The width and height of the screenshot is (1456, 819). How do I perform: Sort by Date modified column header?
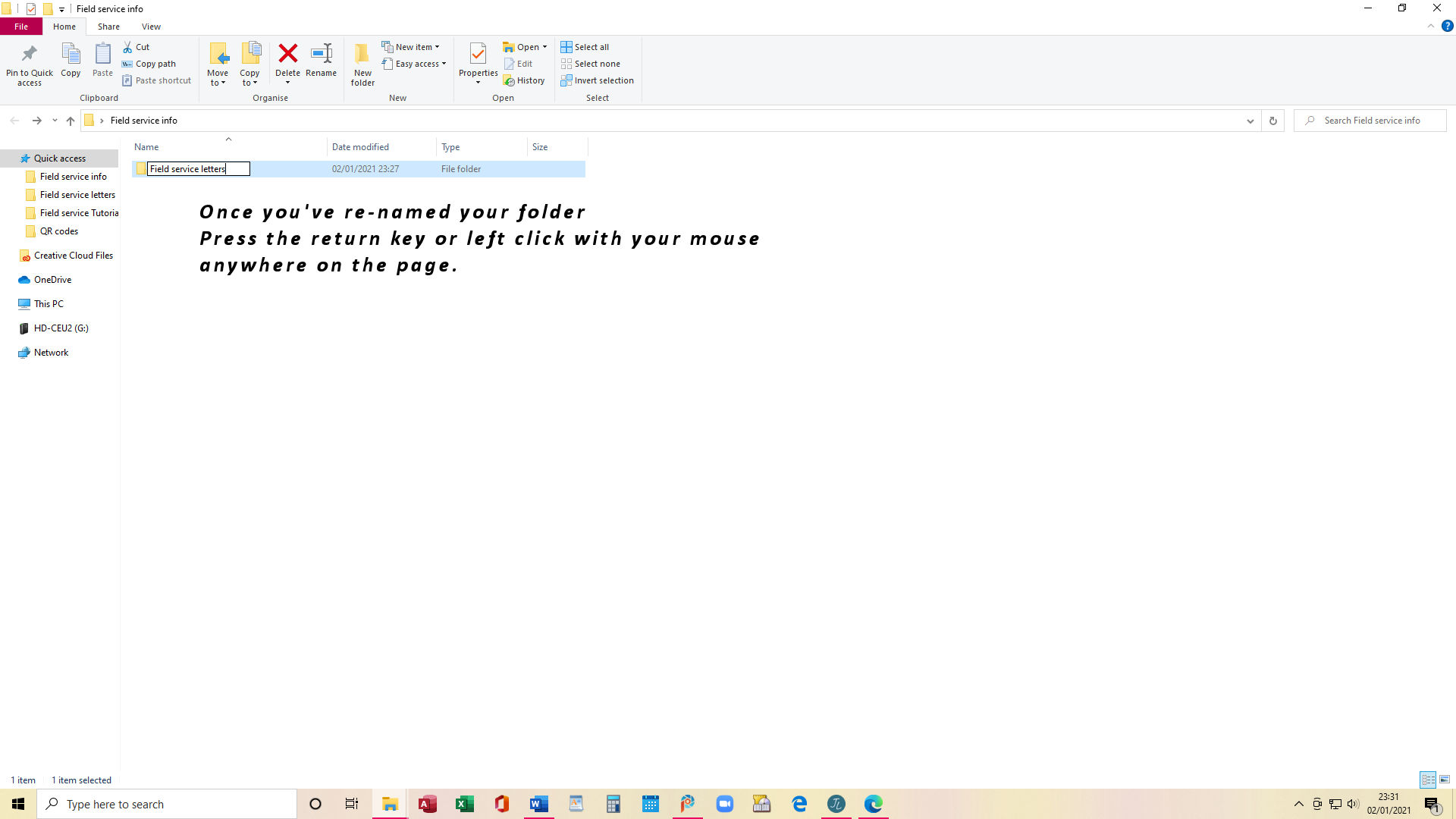coord(382,147)
